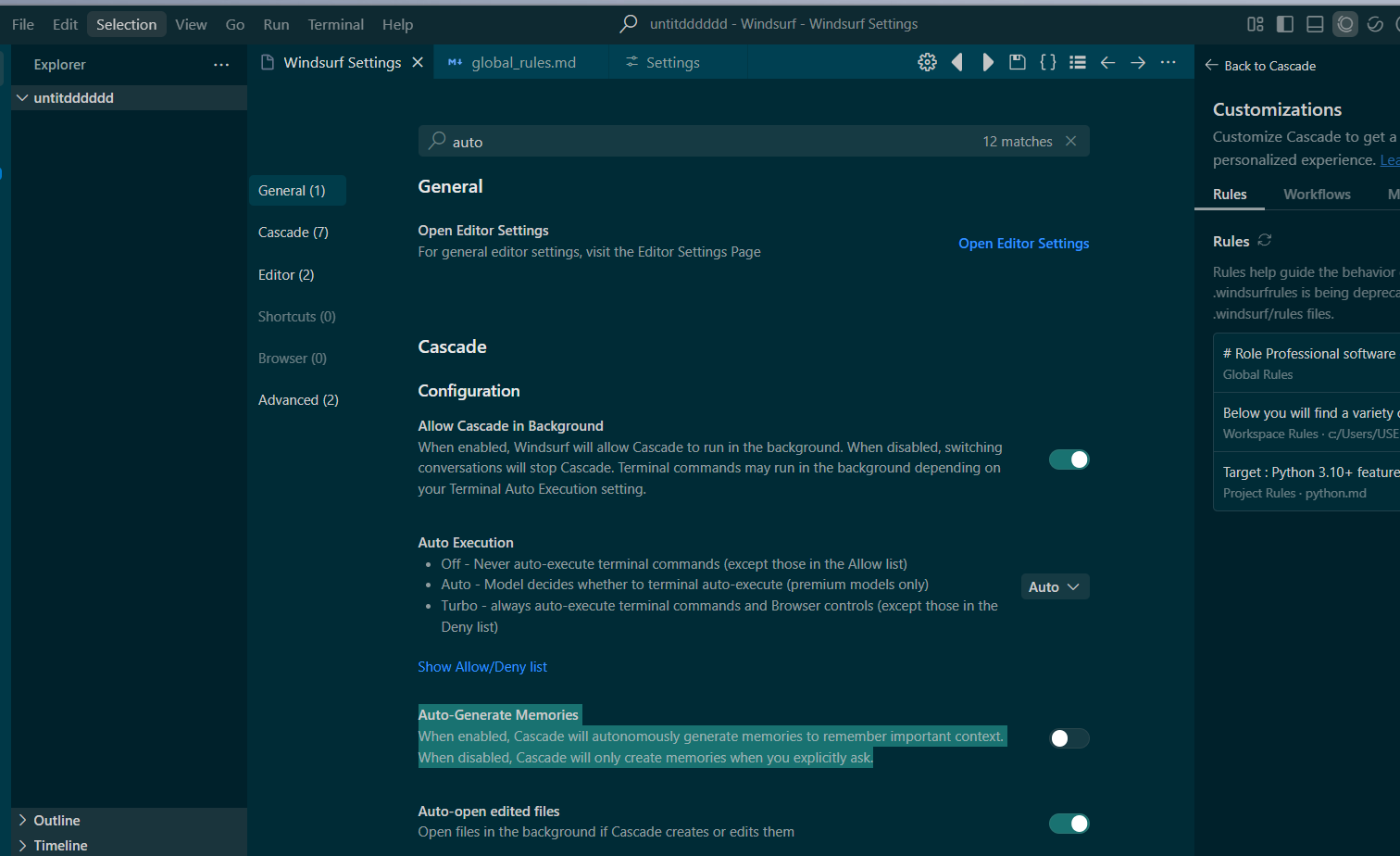
Task: Click the Auto-Generate Memories heading
Action: click(498, 714)
